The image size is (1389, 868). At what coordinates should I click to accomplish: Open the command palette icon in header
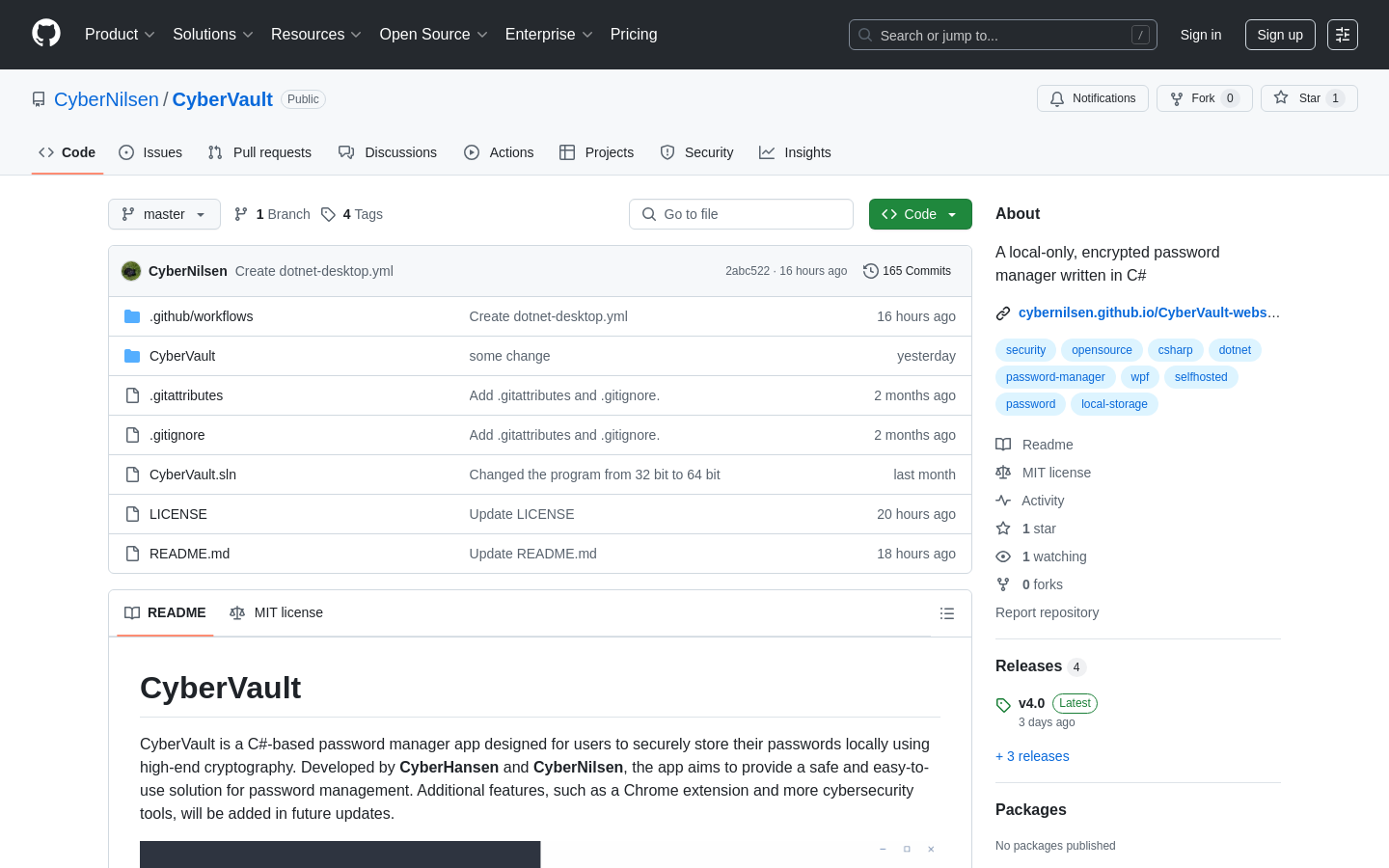click(1343, 35)
